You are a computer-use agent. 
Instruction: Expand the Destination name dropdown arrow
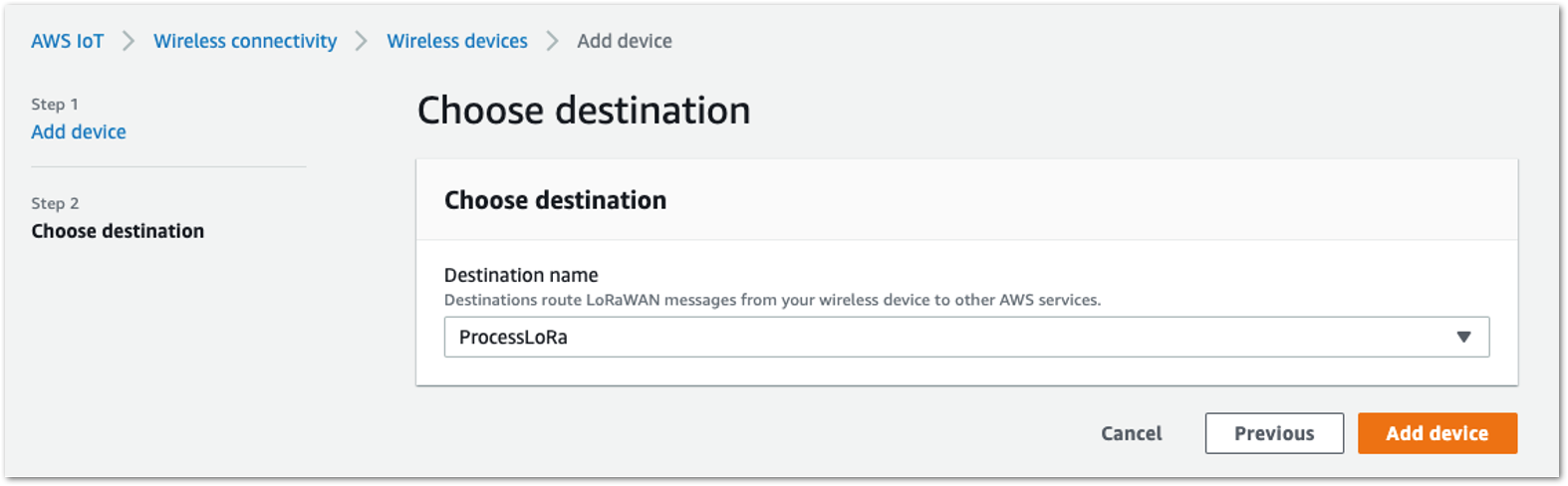point(1463,337)
